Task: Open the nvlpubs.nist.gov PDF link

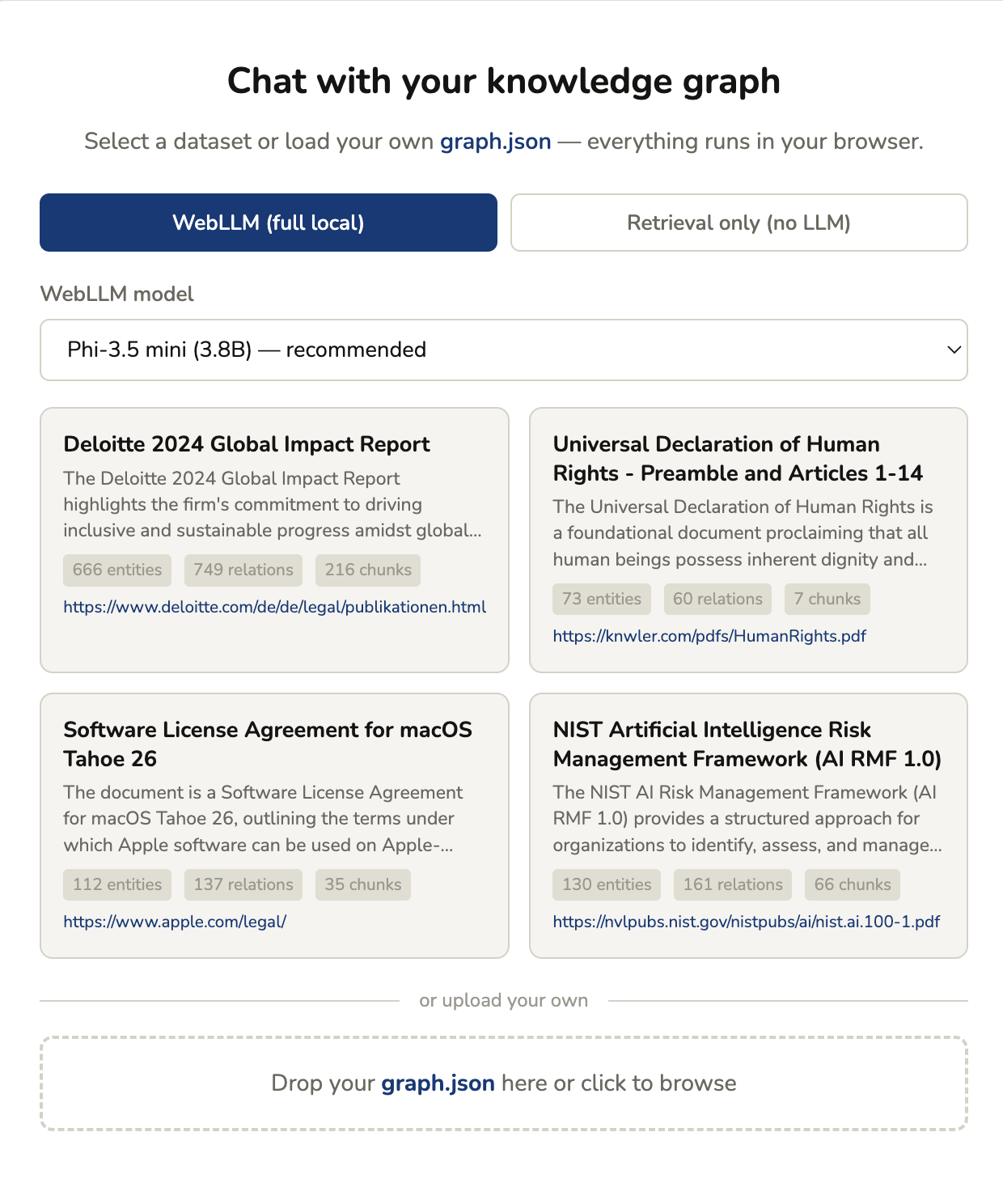Action: tap(746, 922)
